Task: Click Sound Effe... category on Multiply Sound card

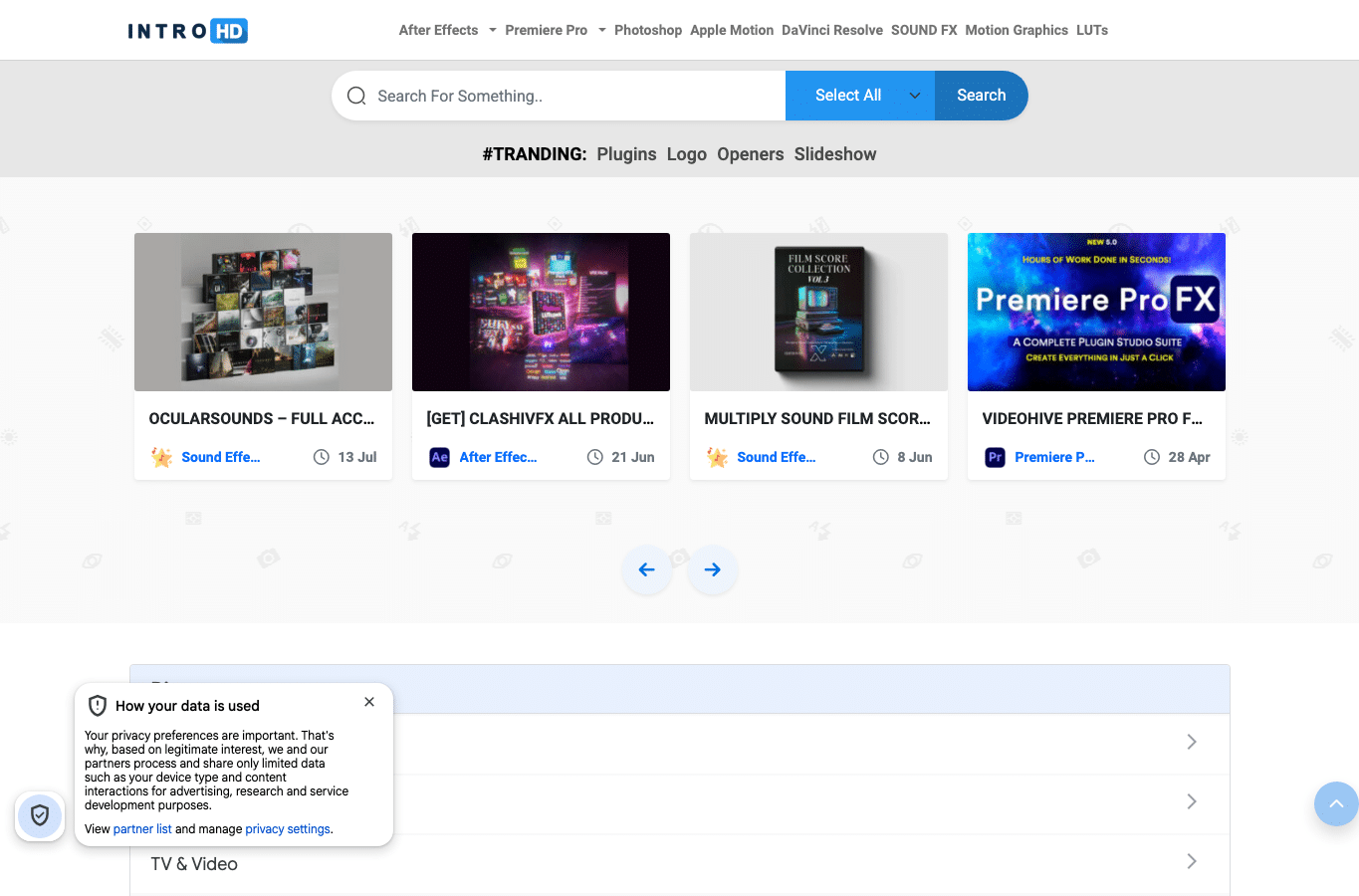Action: tap(777, 457)
